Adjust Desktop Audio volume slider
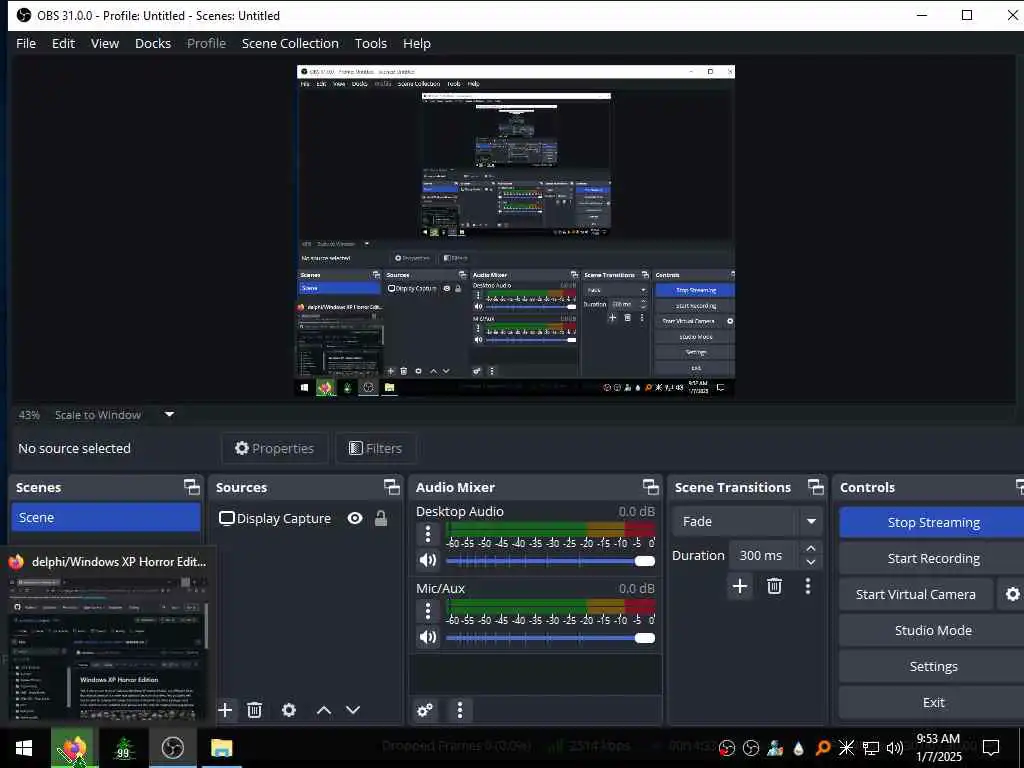This screenshot has width=1024, height=768. (550, 561)
